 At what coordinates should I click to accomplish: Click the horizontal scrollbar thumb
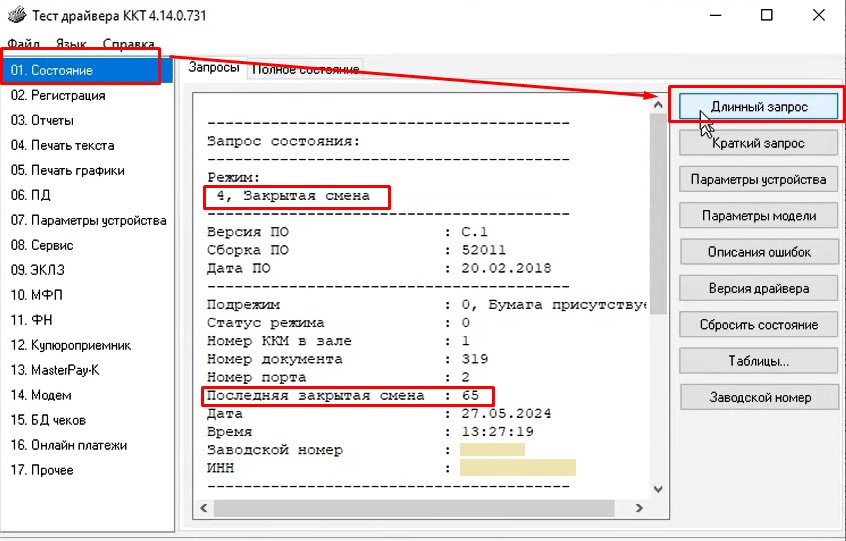[414, 508]
